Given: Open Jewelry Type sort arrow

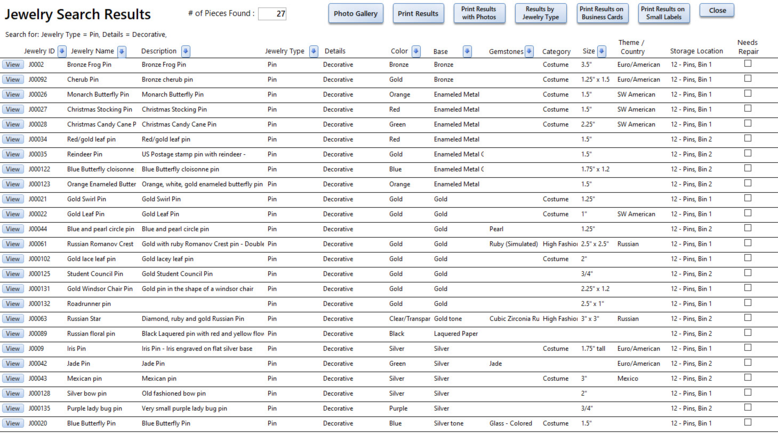Looking at the screenshot, I should coord(314,51).
